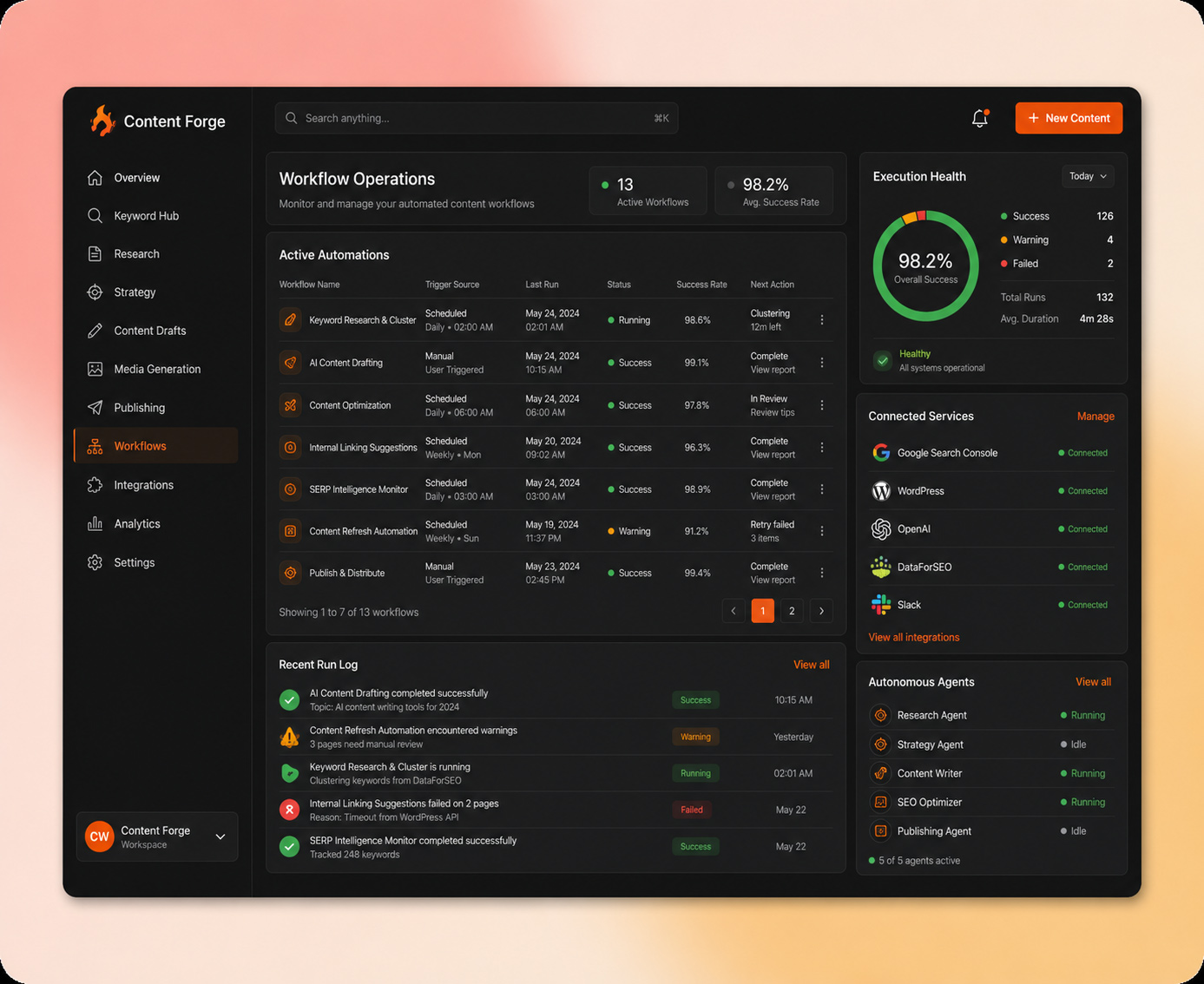This screenshot has height=984, width=1204.
Task: Open the Research Agent icon
Action: (x=880, y=715)
